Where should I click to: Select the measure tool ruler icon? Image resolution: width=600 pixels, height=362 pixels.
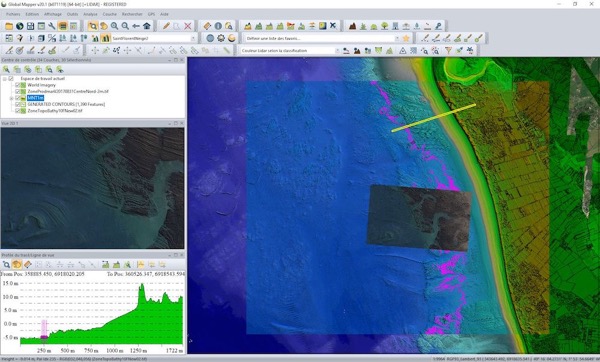point(207,26)
